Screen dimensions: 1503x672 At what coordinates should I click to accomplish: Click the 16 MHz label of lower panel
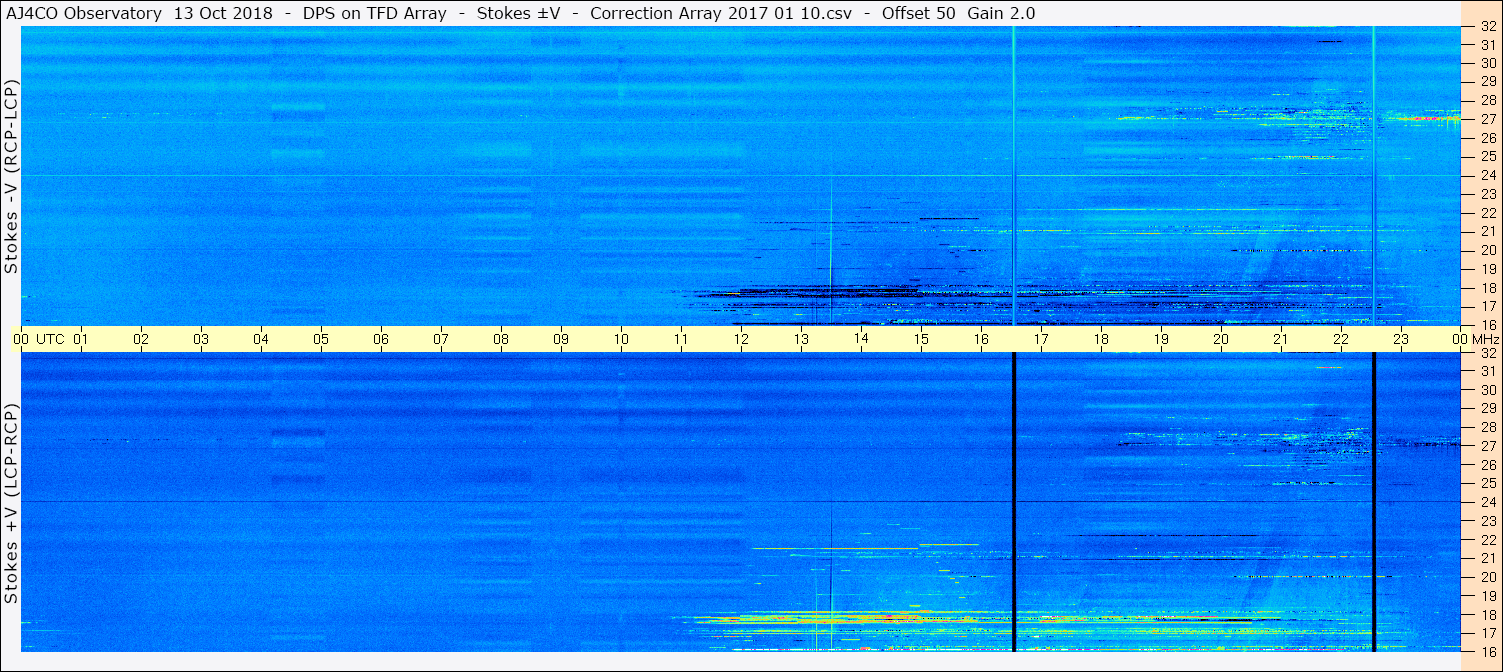click(x=1487, y=651)
